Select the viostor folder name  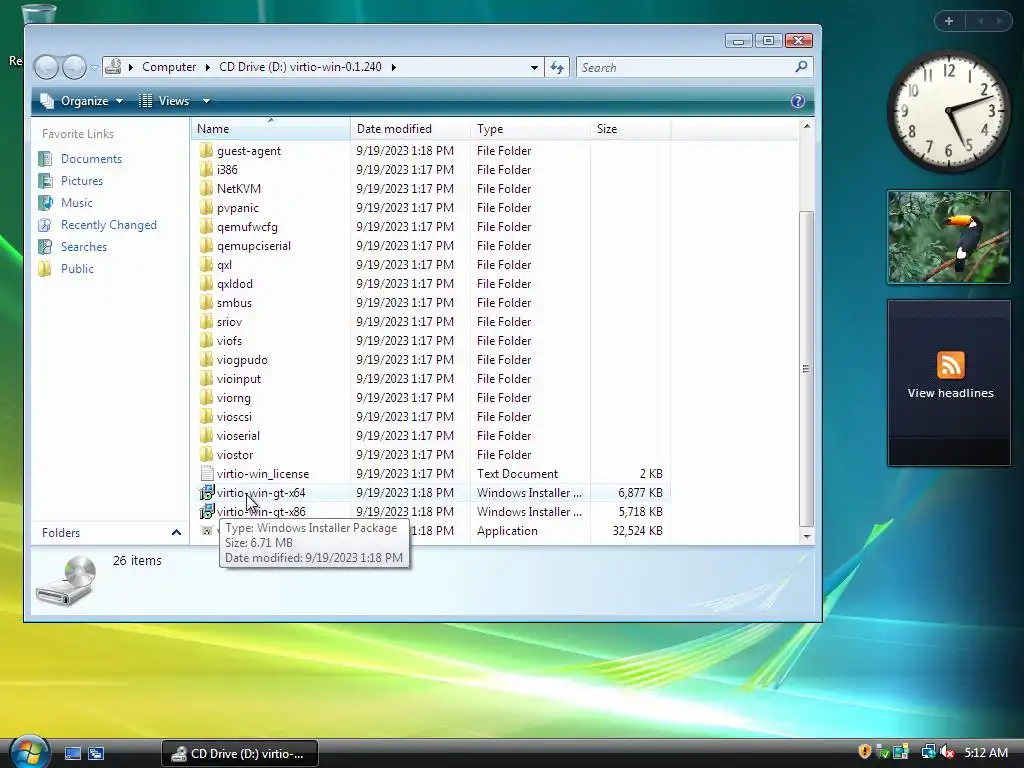point(235,455)
